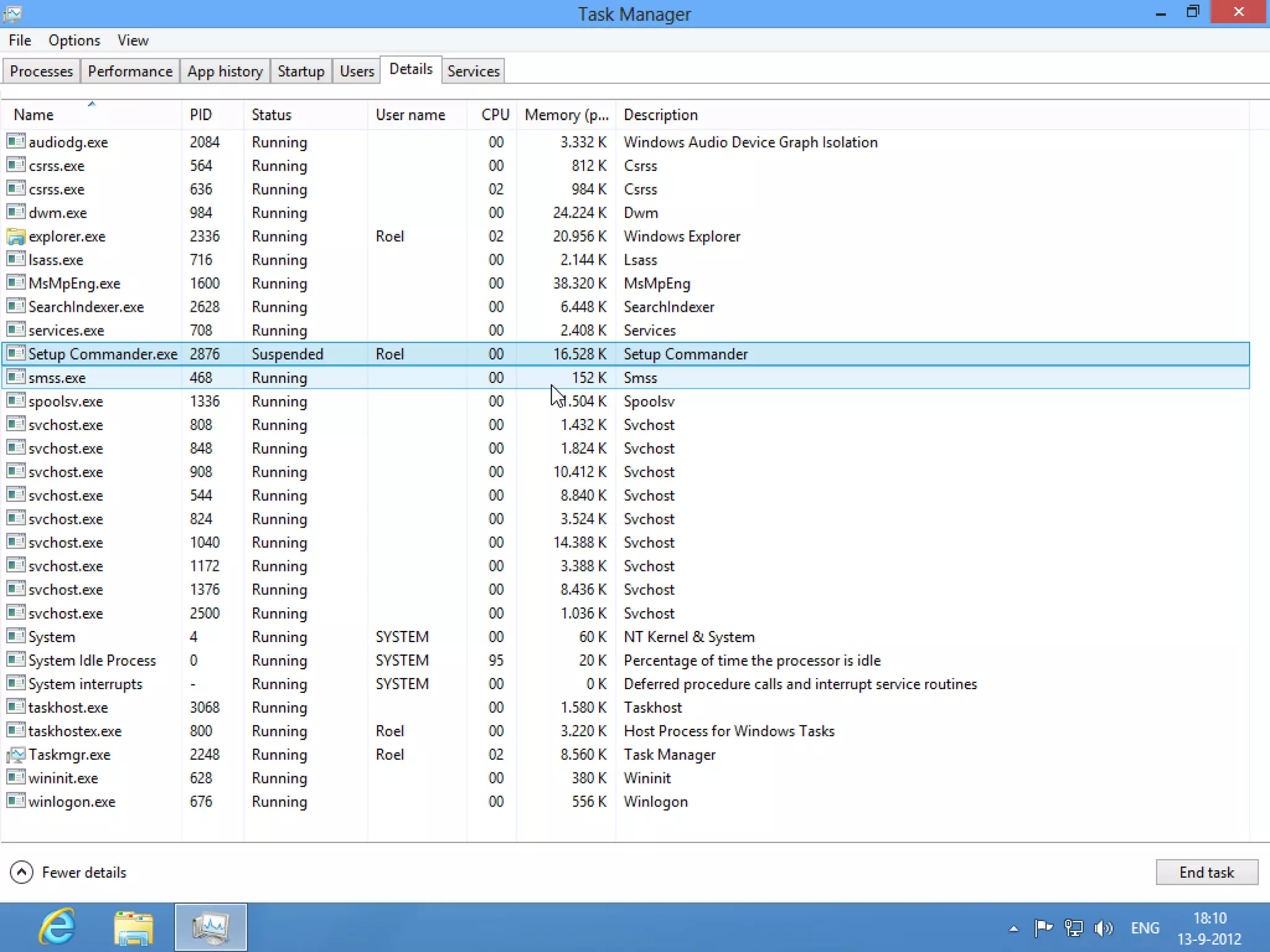1270x952 pixels.
Task: Click the MsMpEng.exe process icon
Action: (16, 283)
